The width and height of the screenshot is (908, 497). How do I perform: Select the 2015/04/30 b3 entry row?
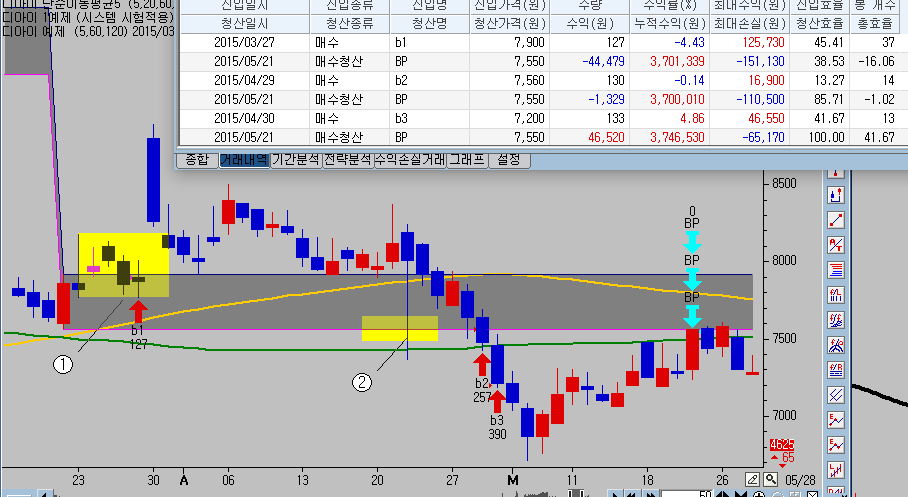[x=541, y=118]
